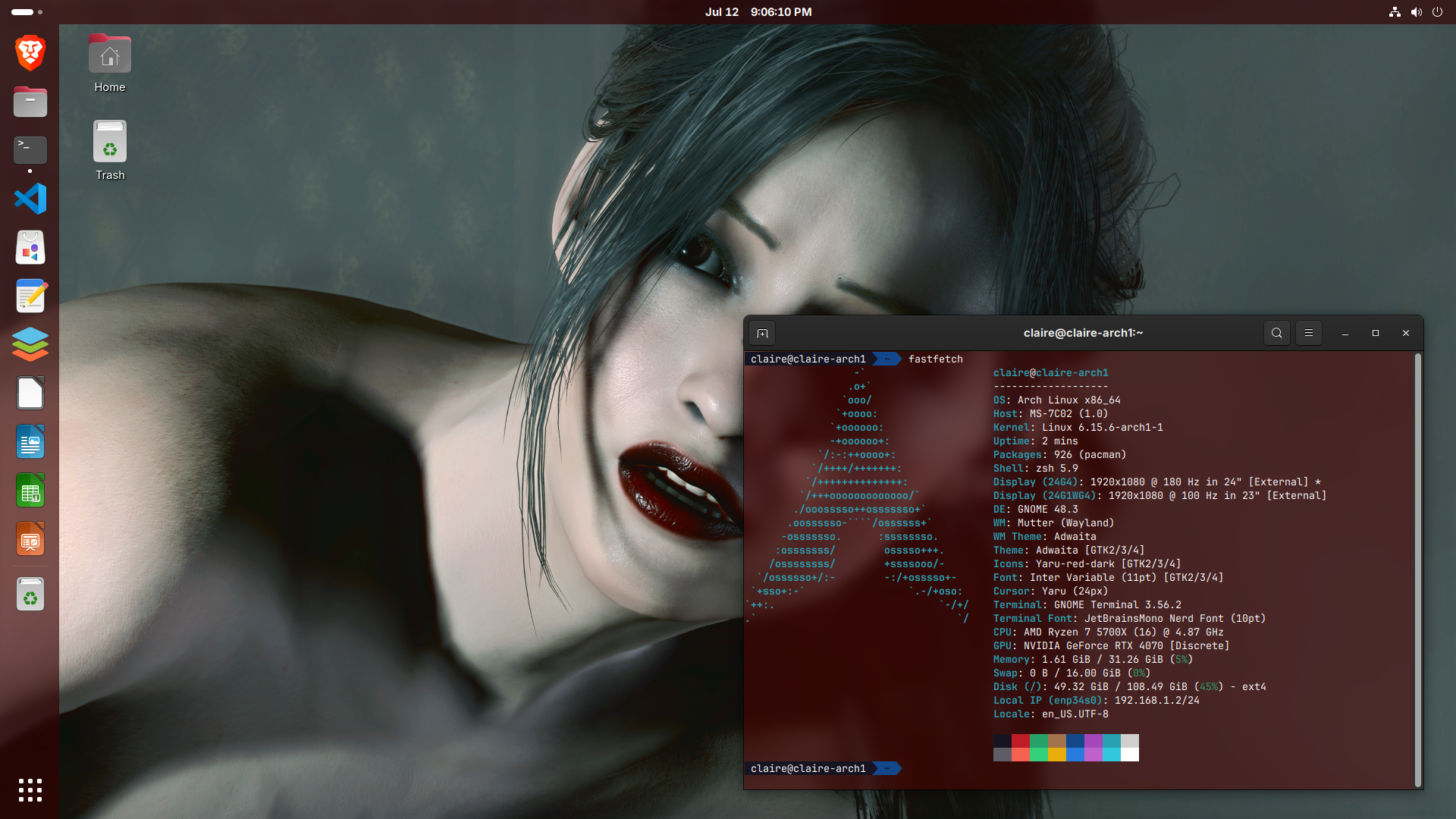Click the Uptime: 2 mins line
The width and height of the screenshot is (1456, 819).
coord(1036,441)
